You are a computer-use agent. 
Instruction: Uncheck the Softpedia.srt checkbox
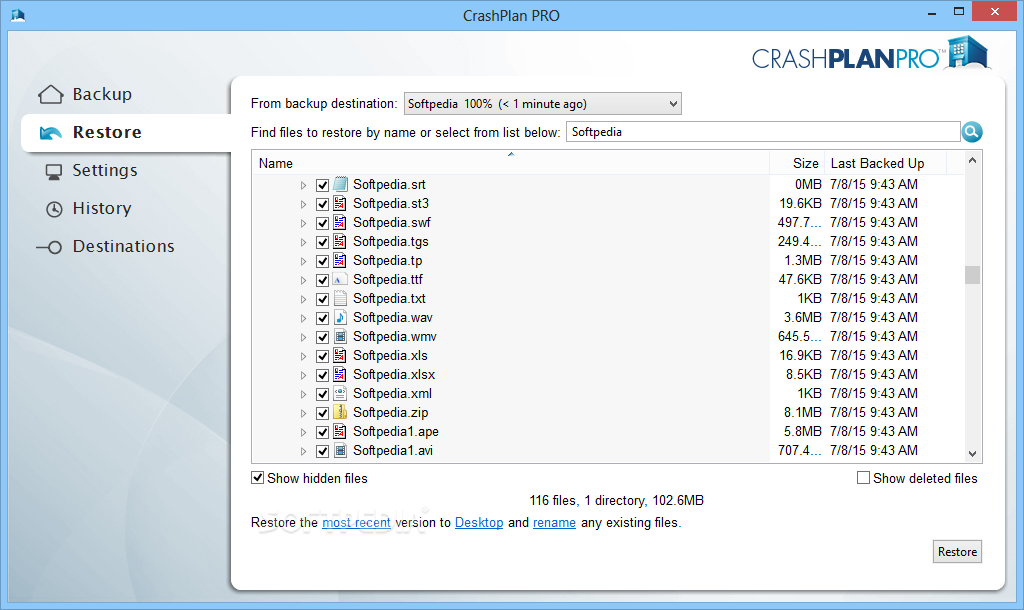pyautogui.click(x=322, y=185)
